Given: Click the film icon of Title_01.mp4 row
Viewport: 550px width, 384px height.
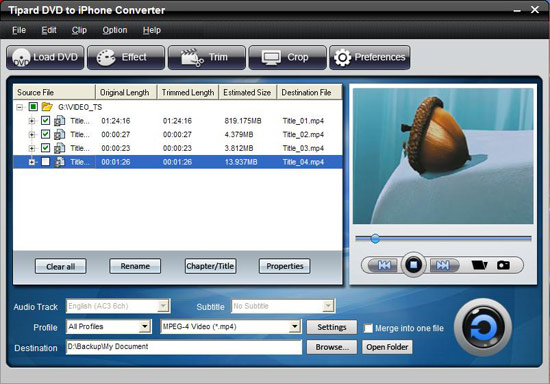Looking at the screenshot, I should click(59, 121).
